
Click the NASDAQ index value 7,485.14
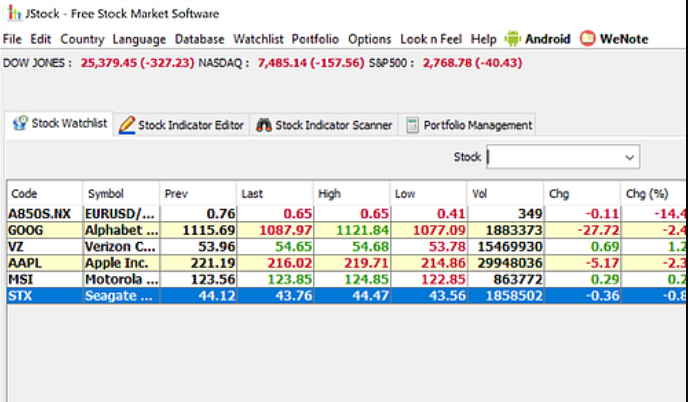point(282,63)
